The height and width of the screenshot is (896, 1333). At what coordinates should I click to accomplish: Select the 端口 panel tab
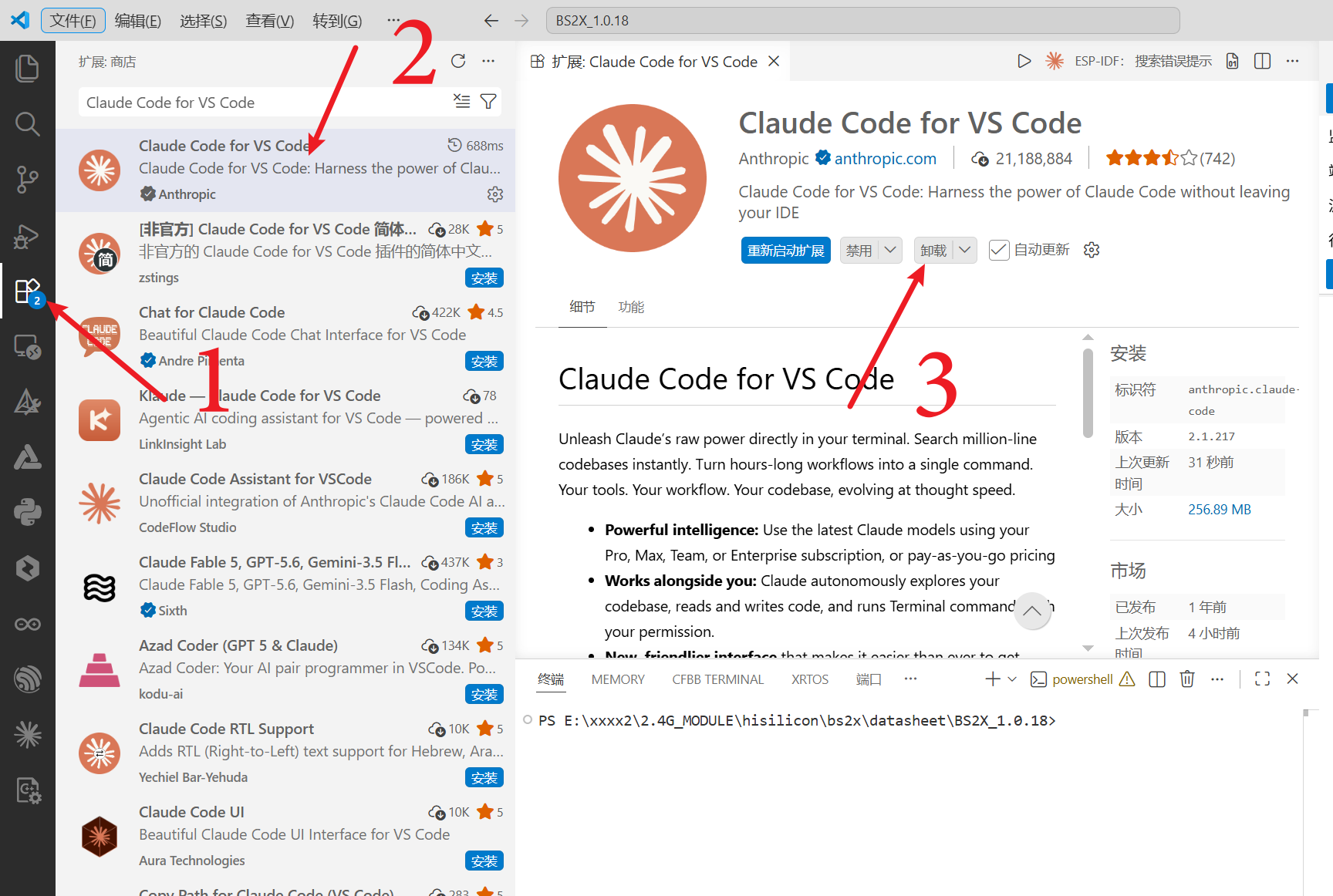[869, 679]
